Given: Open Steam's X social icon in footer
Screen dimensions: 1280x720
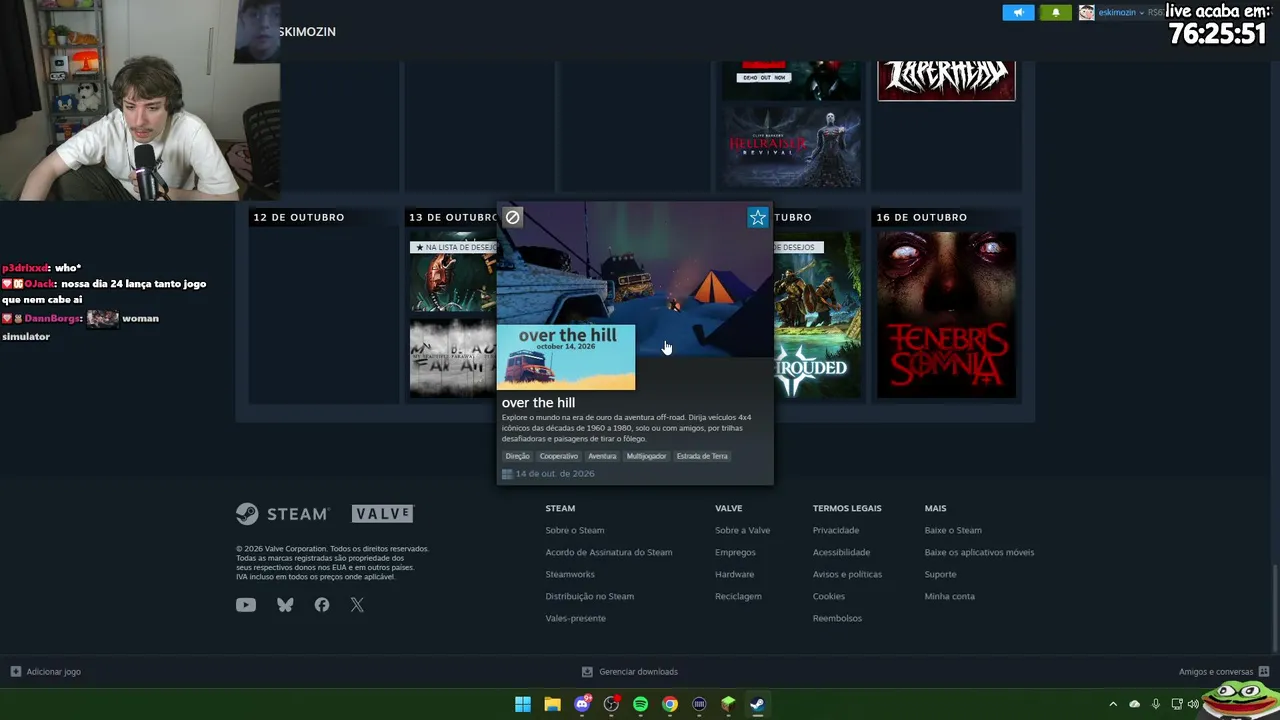Looking at the screenshot, I should [357, 605].
